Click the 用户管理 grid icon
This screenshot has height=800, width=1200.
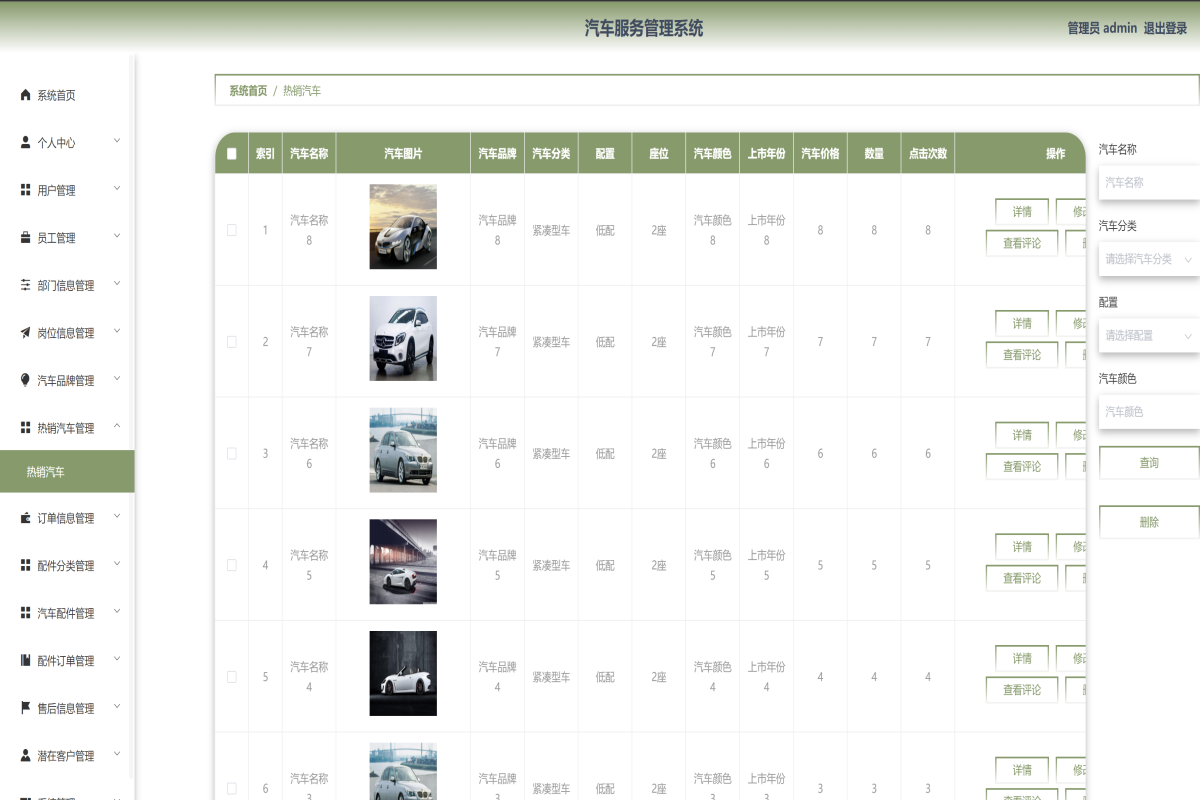click(23, 190)
